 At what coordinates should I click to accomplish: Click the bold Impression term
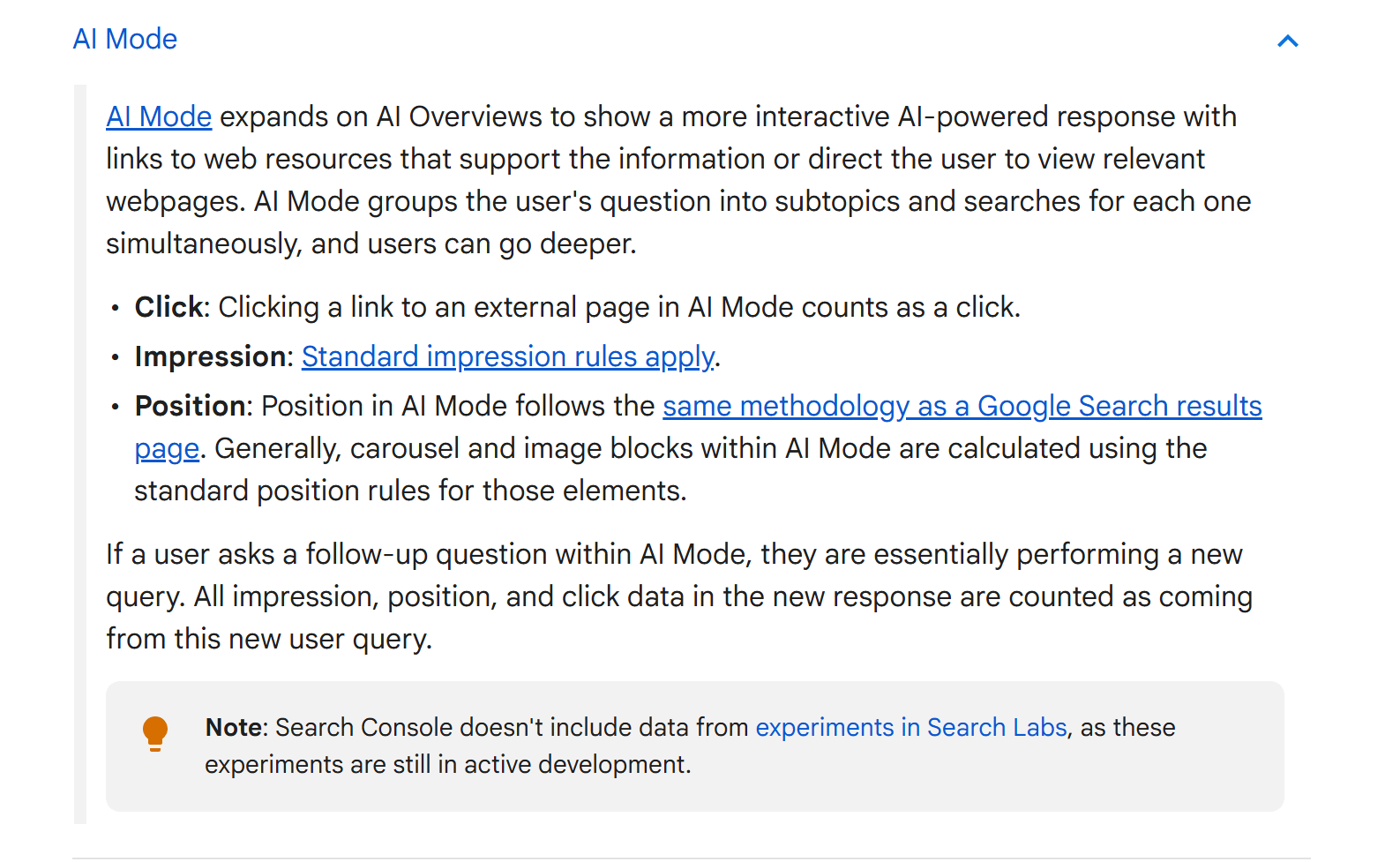click(x=210, y=356)
